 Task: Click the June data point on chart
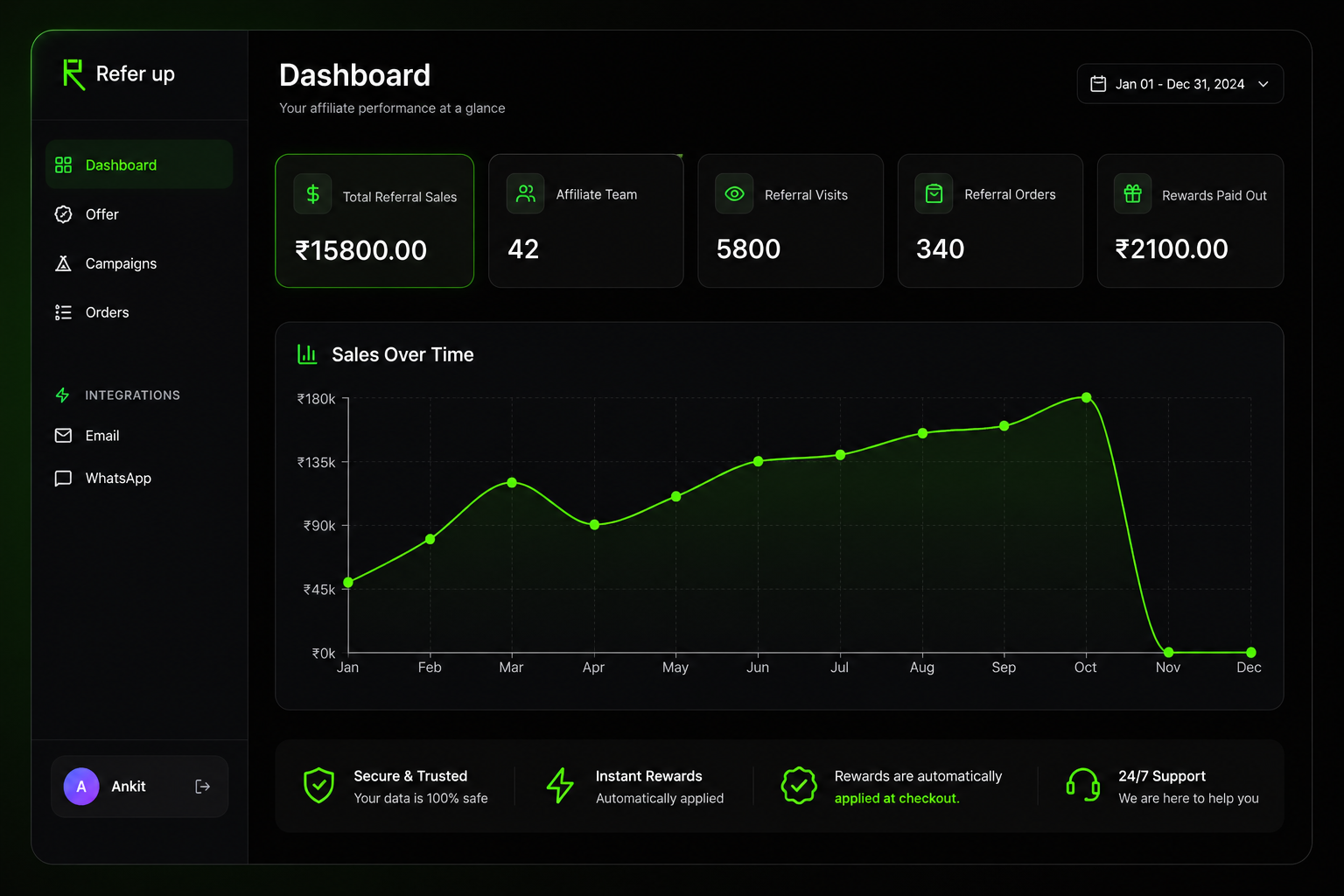[x=759, y=461]
